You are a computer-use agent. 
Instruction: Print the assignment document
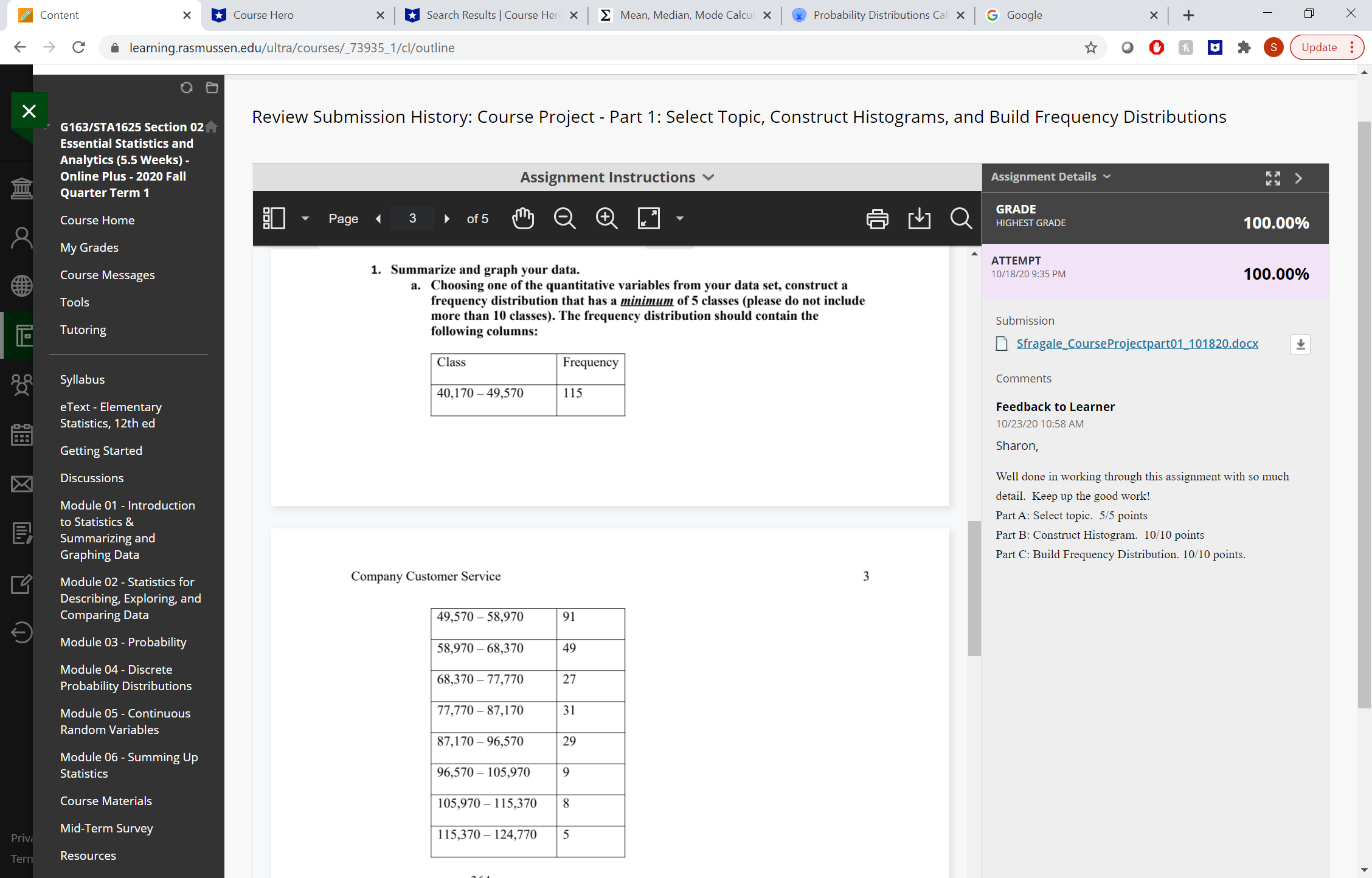[877, 218]
